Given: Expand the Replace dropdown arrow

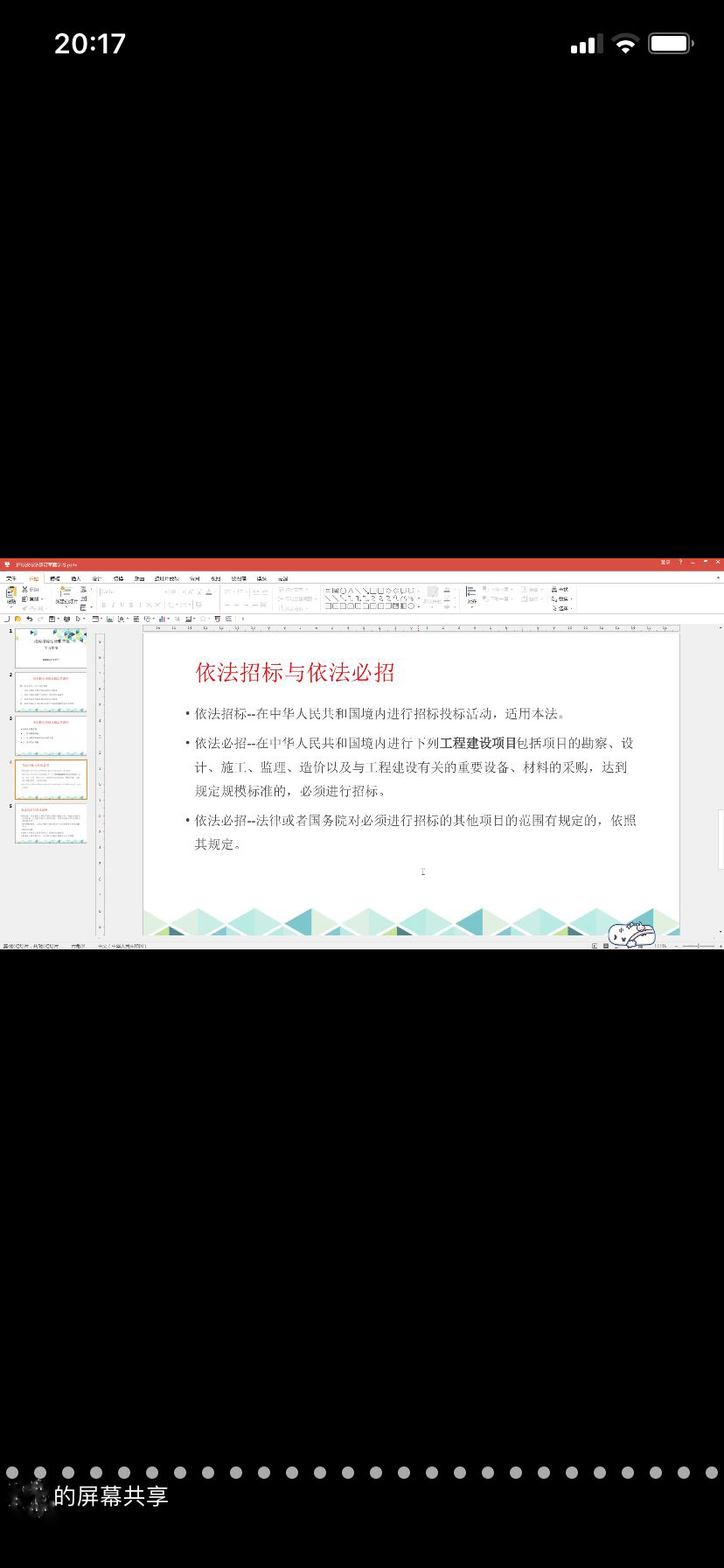Looking at the screenshot, I should click(572, 599).
